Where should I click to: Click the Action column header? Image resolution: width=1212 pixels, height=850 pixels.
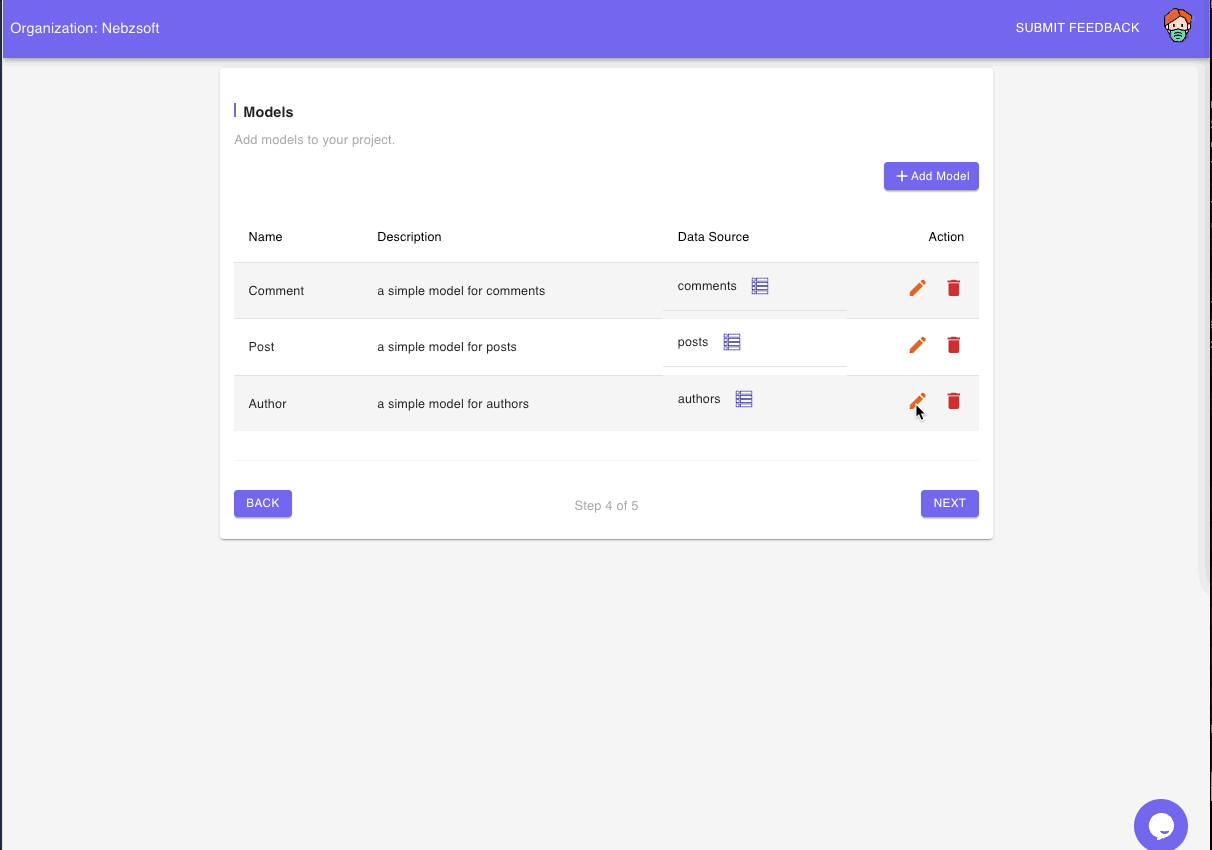tap(946, 237)
